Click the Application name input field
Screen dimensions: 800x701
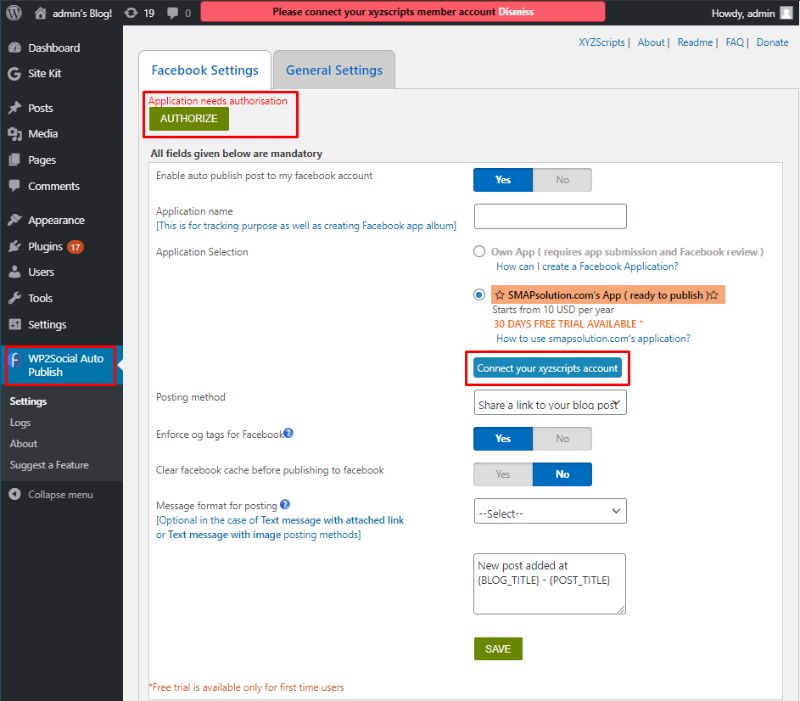[550, 216]
